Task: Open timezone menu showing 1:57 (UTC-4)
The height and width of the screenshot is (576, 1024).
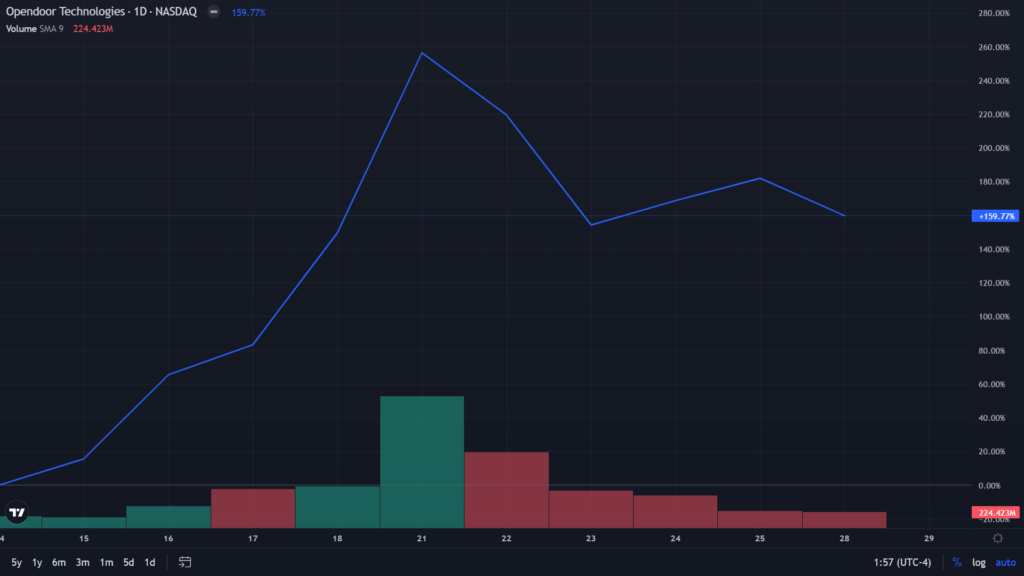Action: (903, 562)
